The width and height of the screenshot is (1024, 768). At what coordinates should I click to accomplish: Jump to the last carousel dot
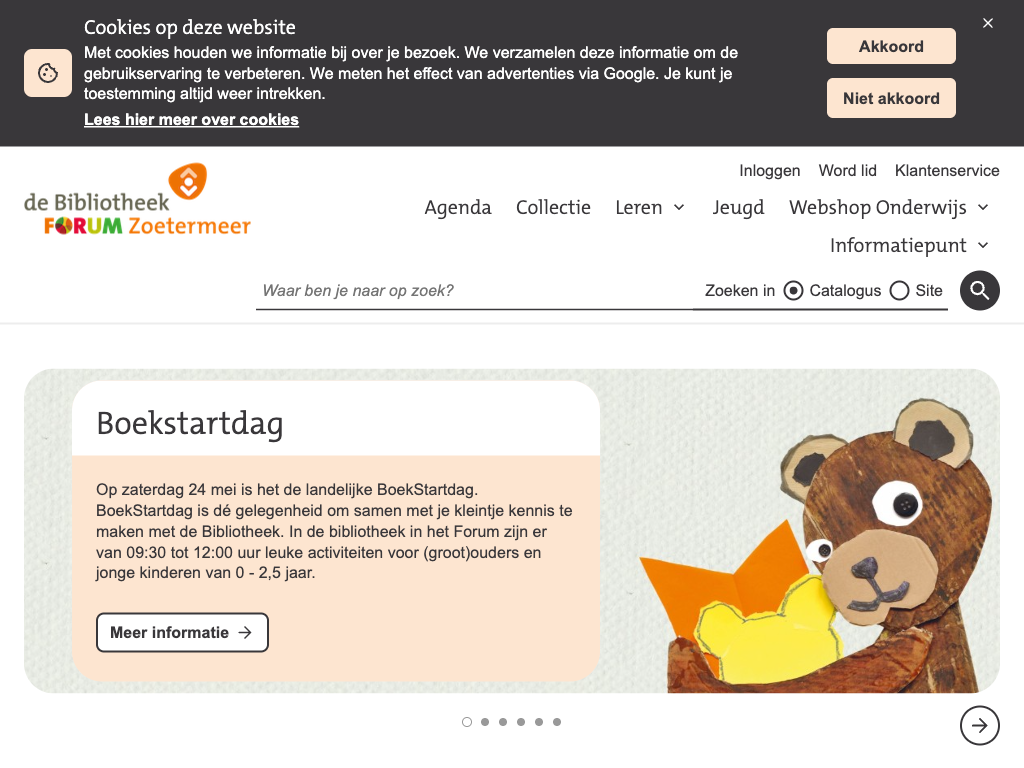[x=556, y=722]
